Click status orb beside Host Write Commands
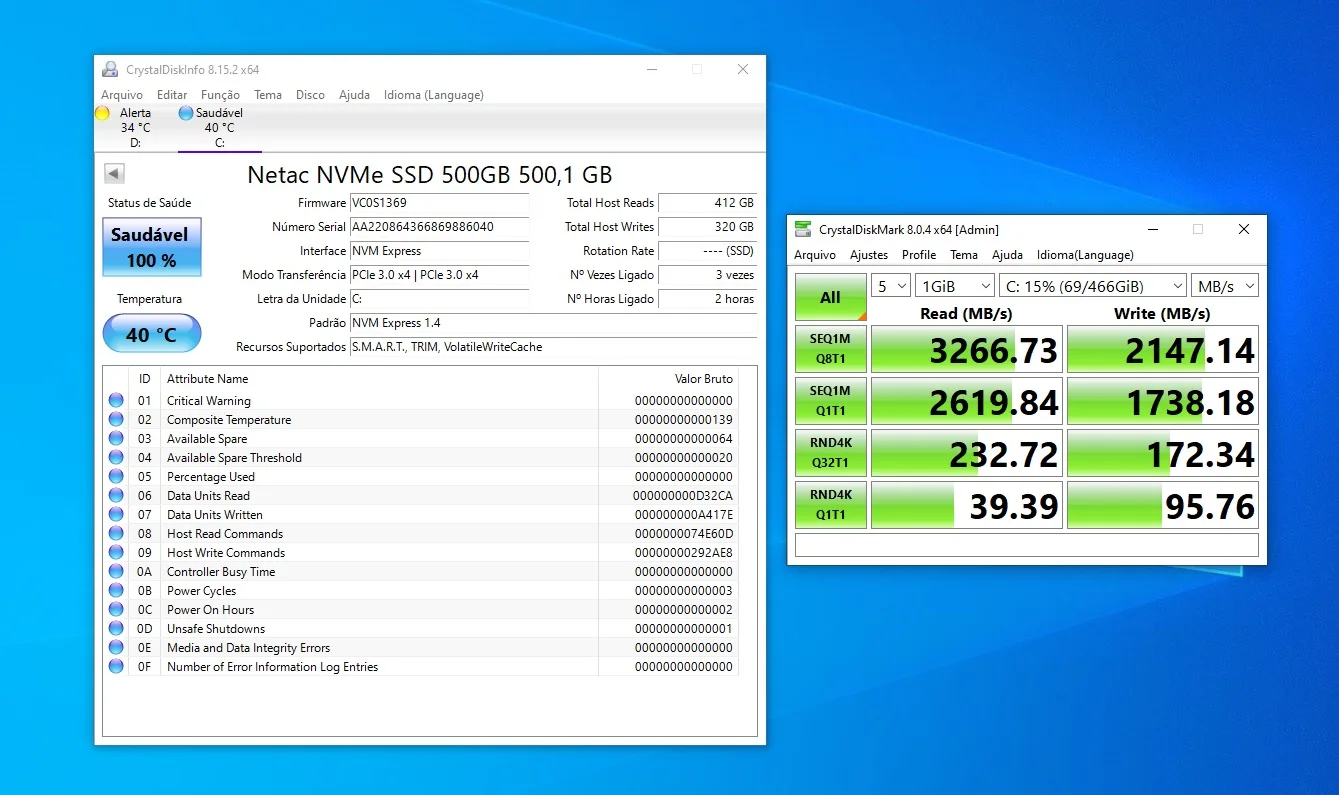 [x=116, y=553]
